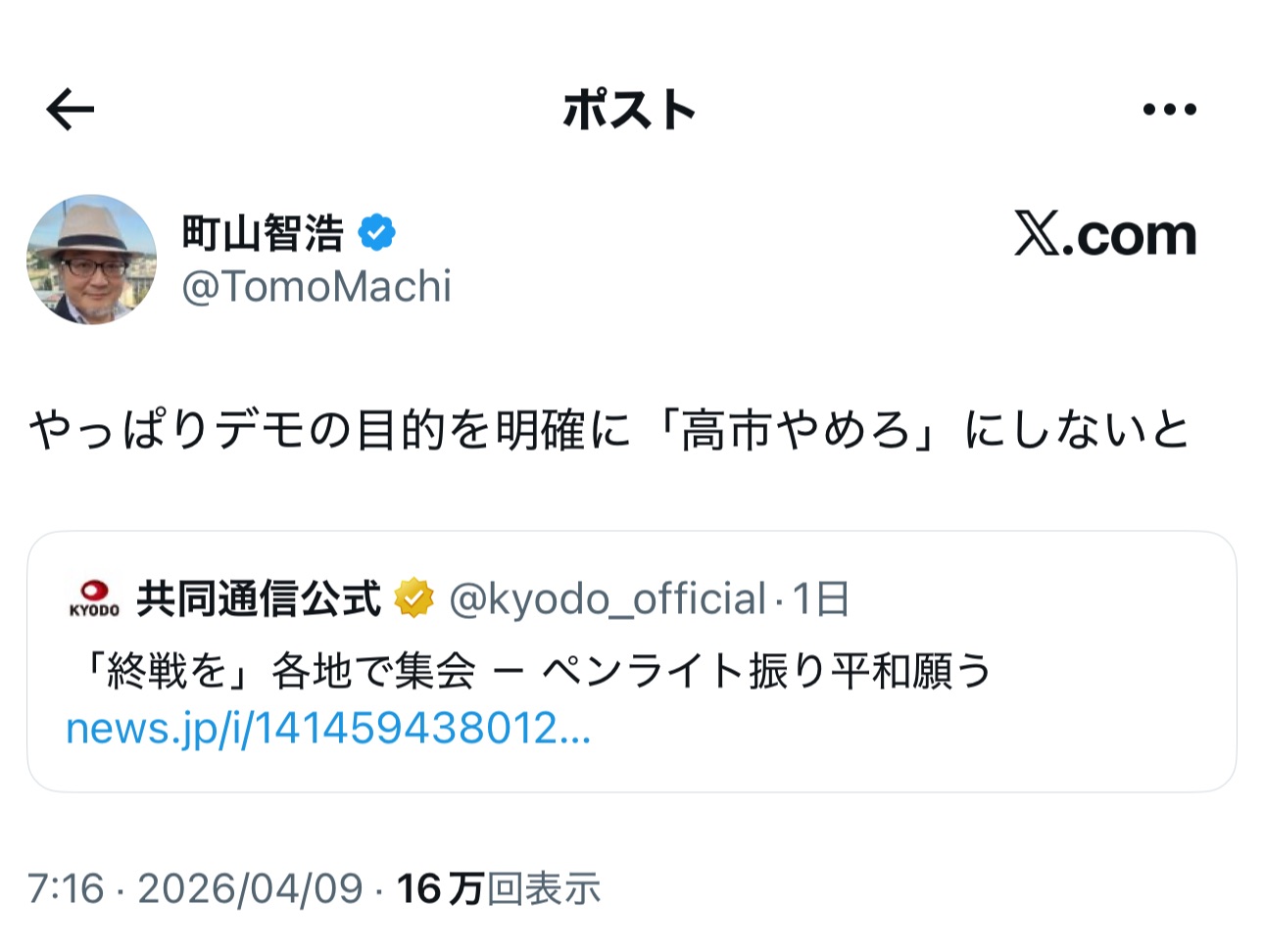Open 町山智浩's profile avatar
The height and width of the screenshot is (952, 1264).
pyautogui.click(x=91, y=260)
